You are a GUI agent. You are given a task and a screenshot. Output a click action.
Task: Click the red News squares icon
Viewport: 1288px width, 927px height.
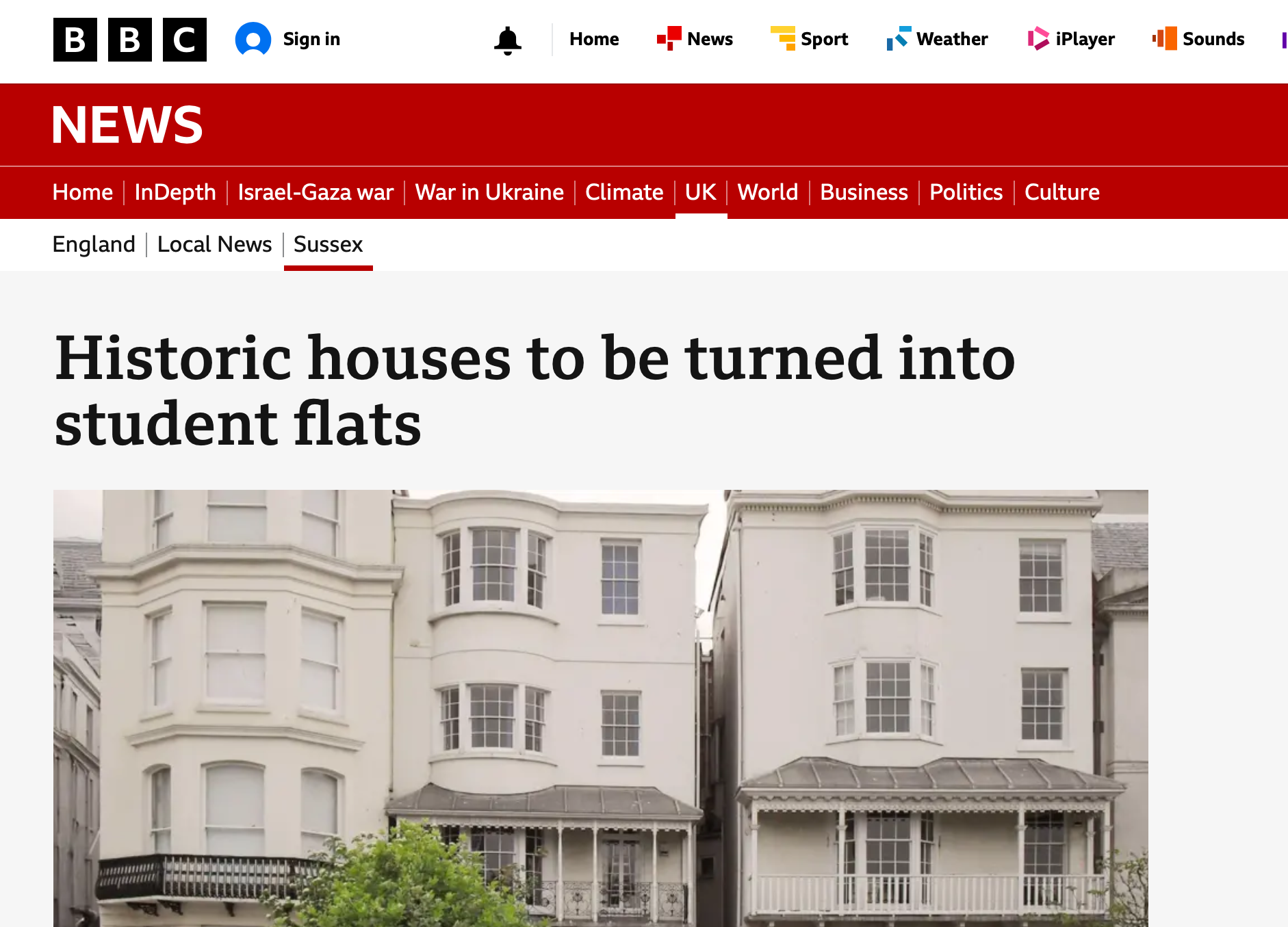(669, 38)
